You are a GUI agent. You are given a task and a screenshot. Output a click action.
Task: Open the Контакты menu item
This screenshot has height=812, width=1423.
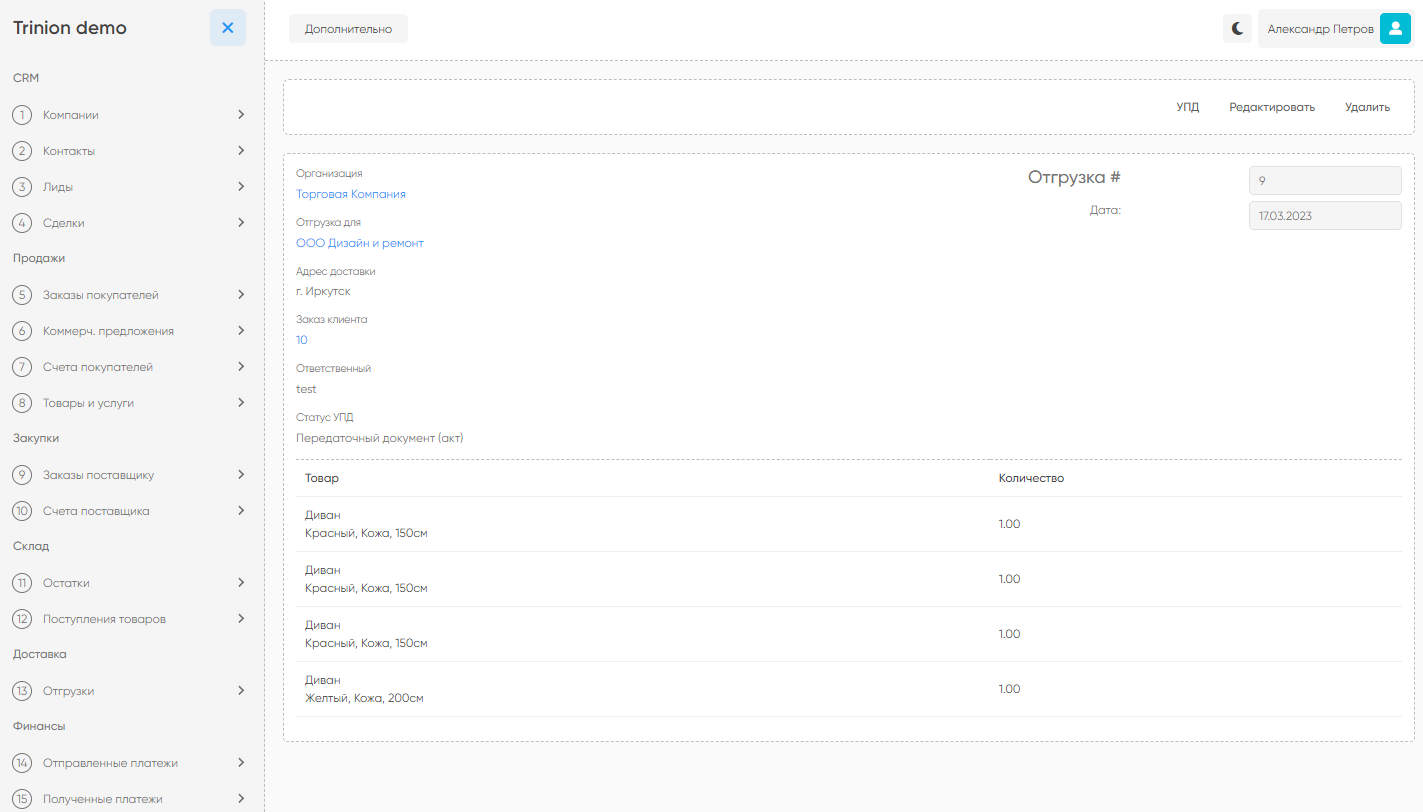[x=69, y=151]
